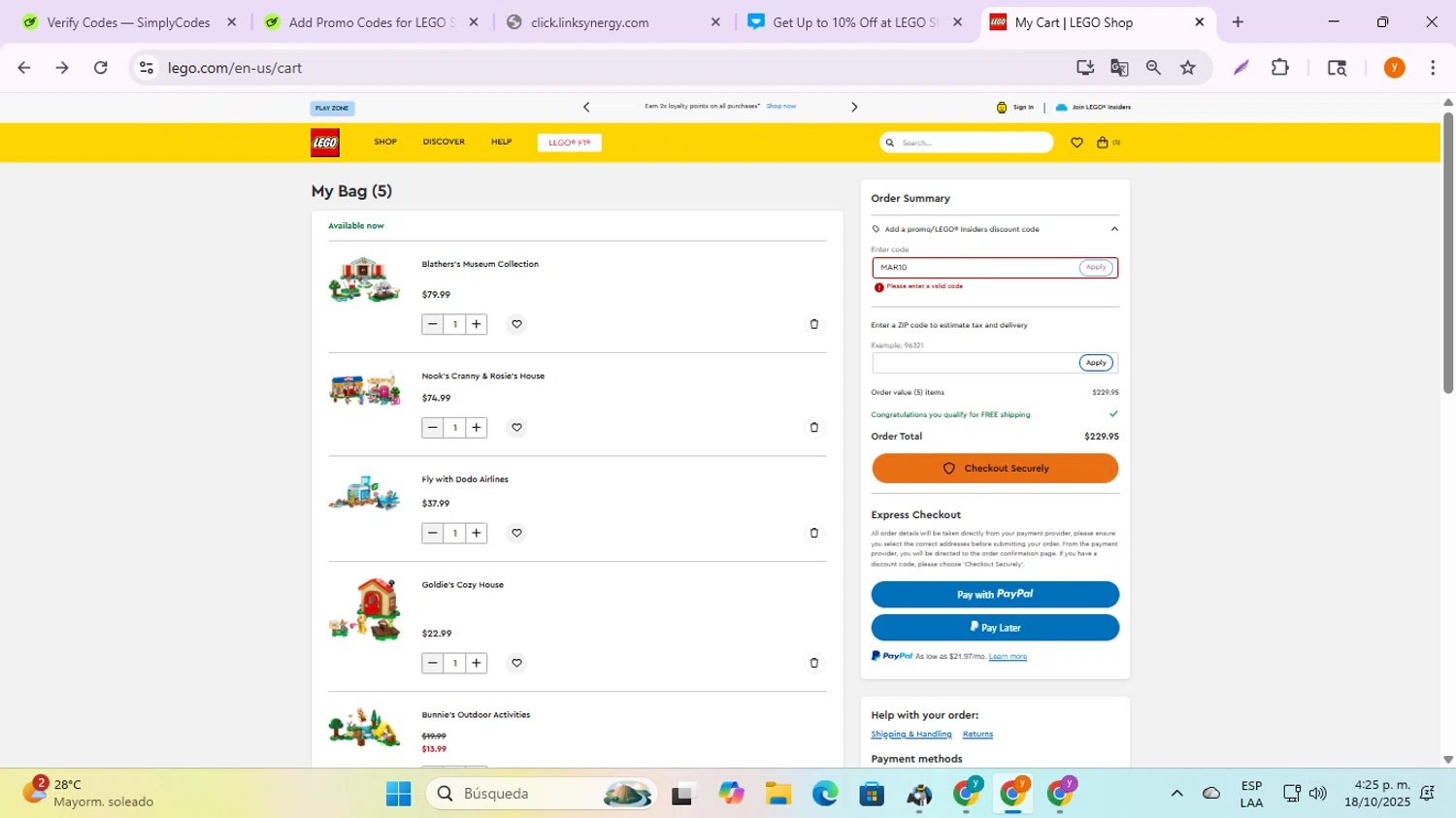The height and width of the screenshot is (818, 1456).
Task: Click the translate page icon in the address bar
Action: 1119,67
